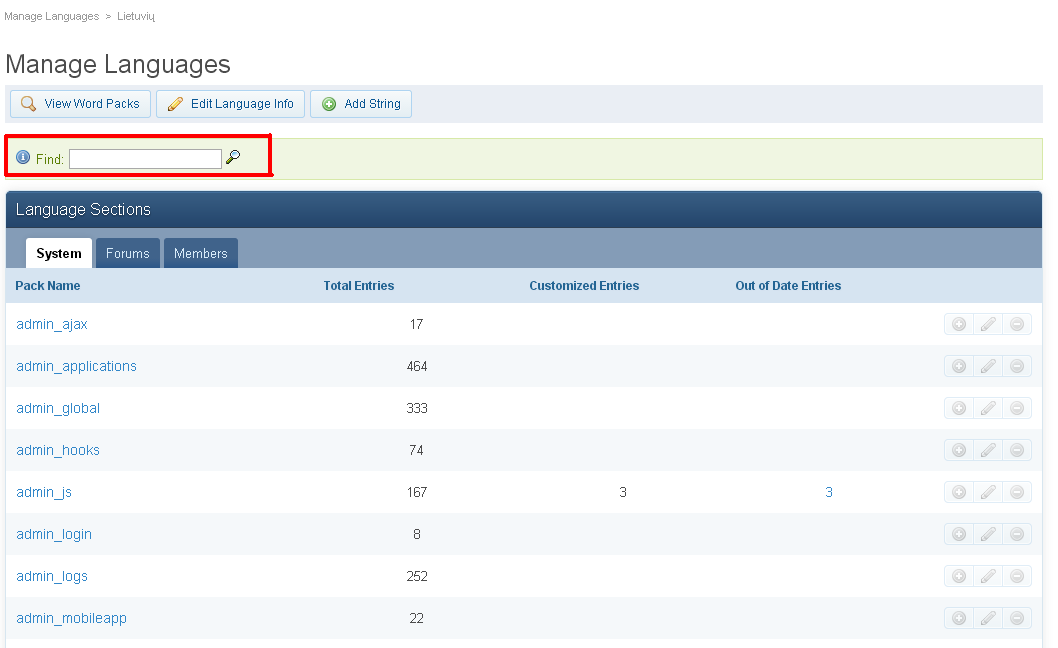Click the blue info icon beside Find
The height and width of the screenshot is (648, 1058).
23,157
